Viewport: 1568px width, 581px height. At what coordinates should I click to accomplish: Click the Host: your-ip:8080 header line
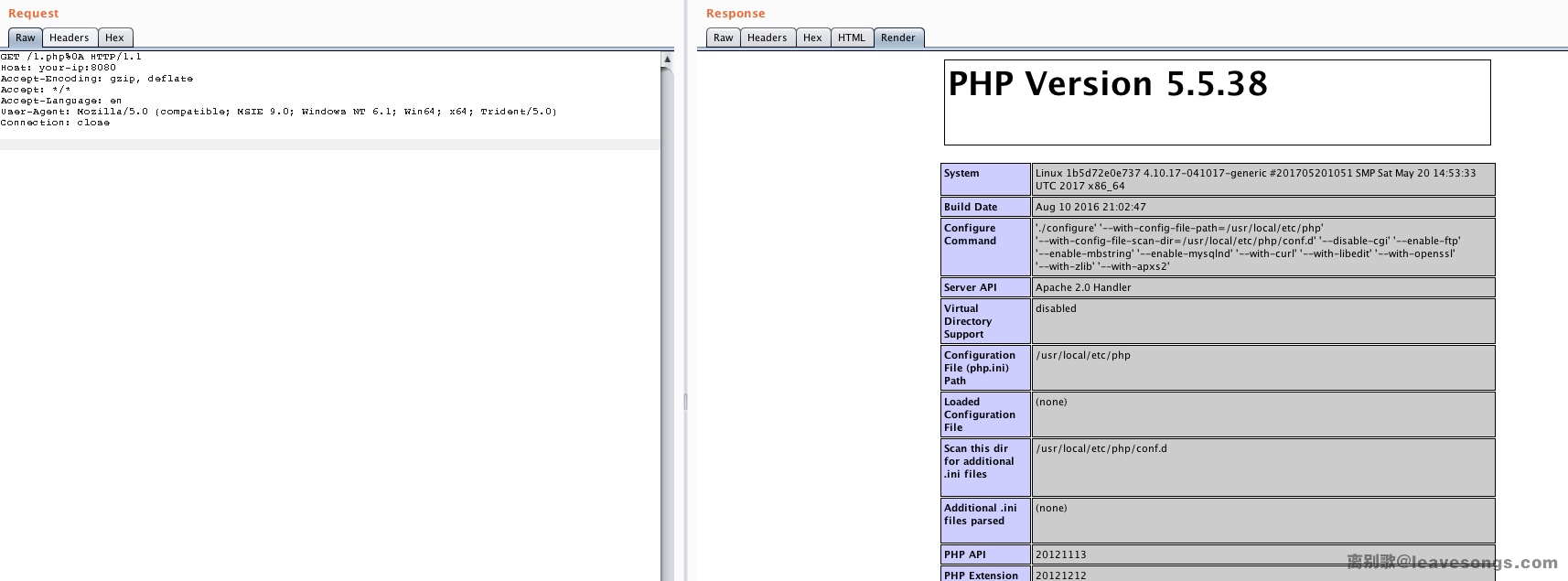point(59,68)
